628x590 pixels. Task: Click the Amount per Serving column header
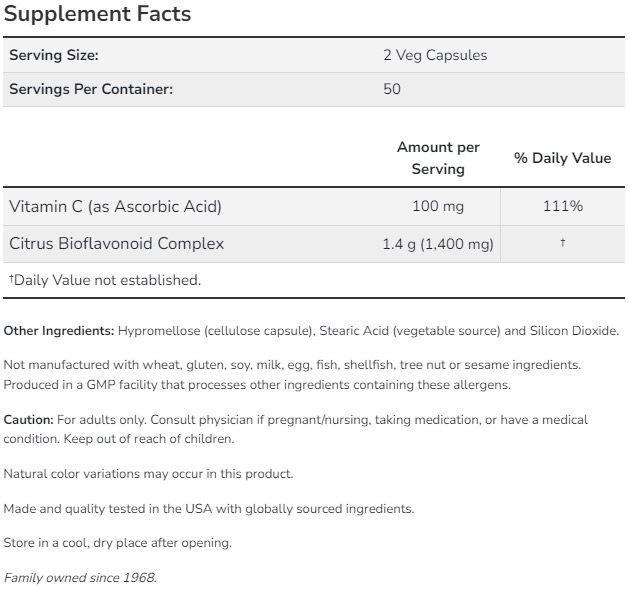438,158
